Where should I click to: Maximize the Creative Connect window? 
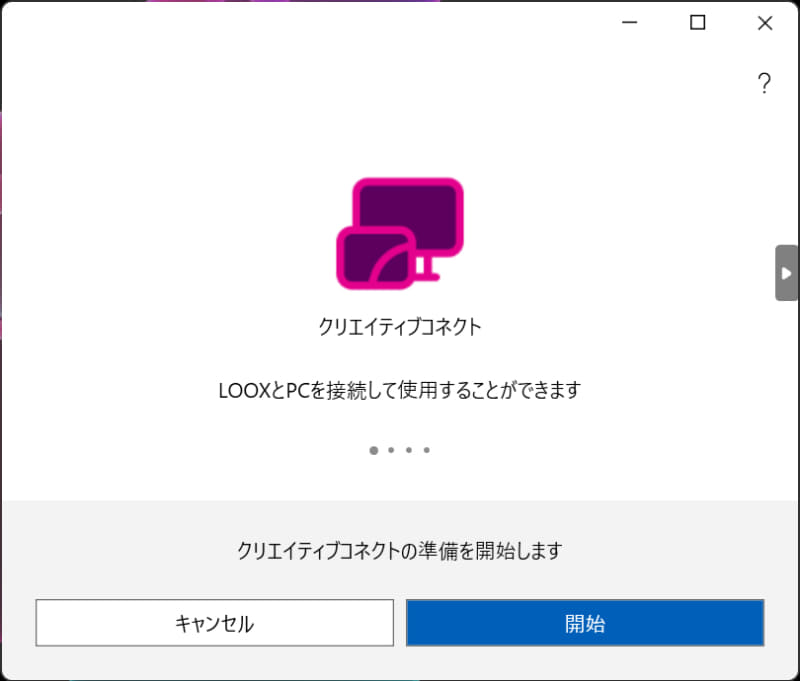point(696,22)
